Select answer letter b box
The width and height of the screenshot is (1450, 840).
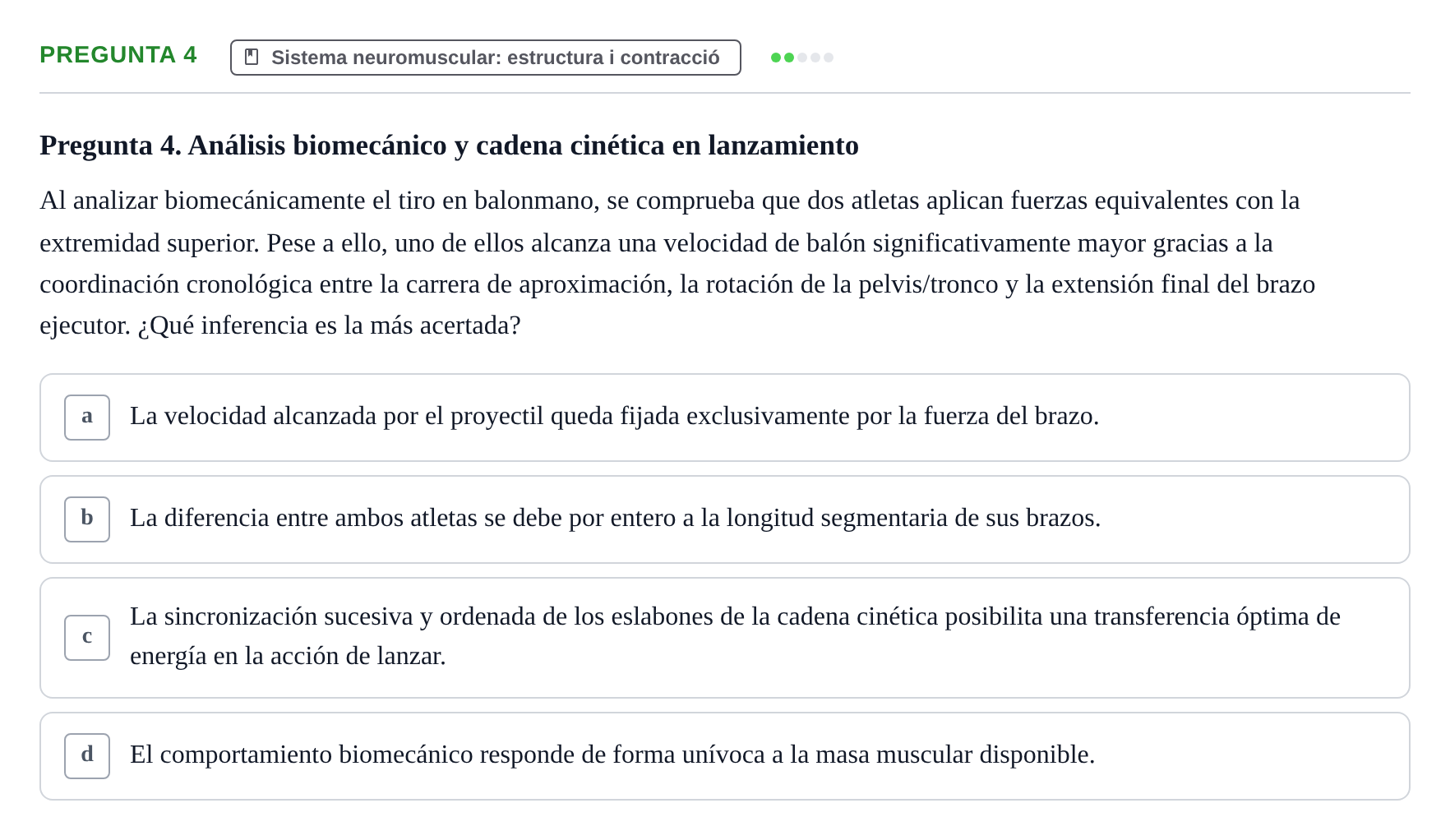click(x=87, y=519)
